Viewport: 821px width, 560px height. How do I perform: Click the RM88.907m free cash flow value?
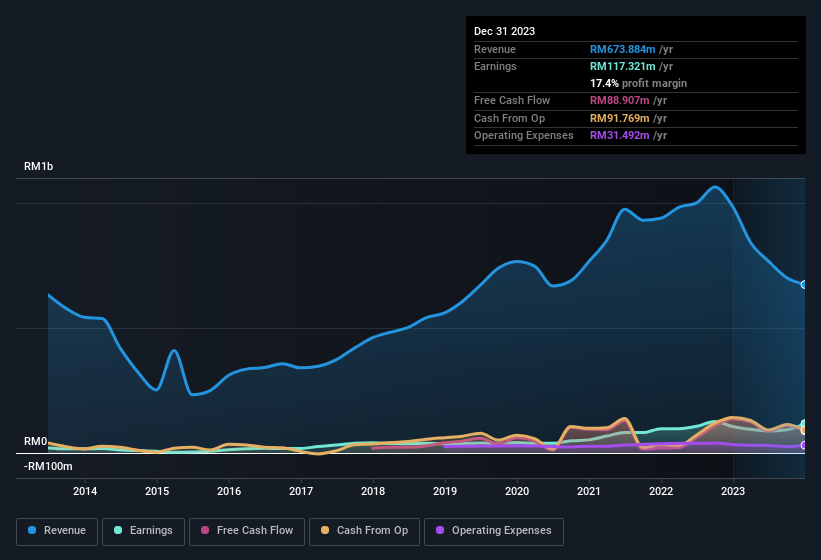click(619, 100)
